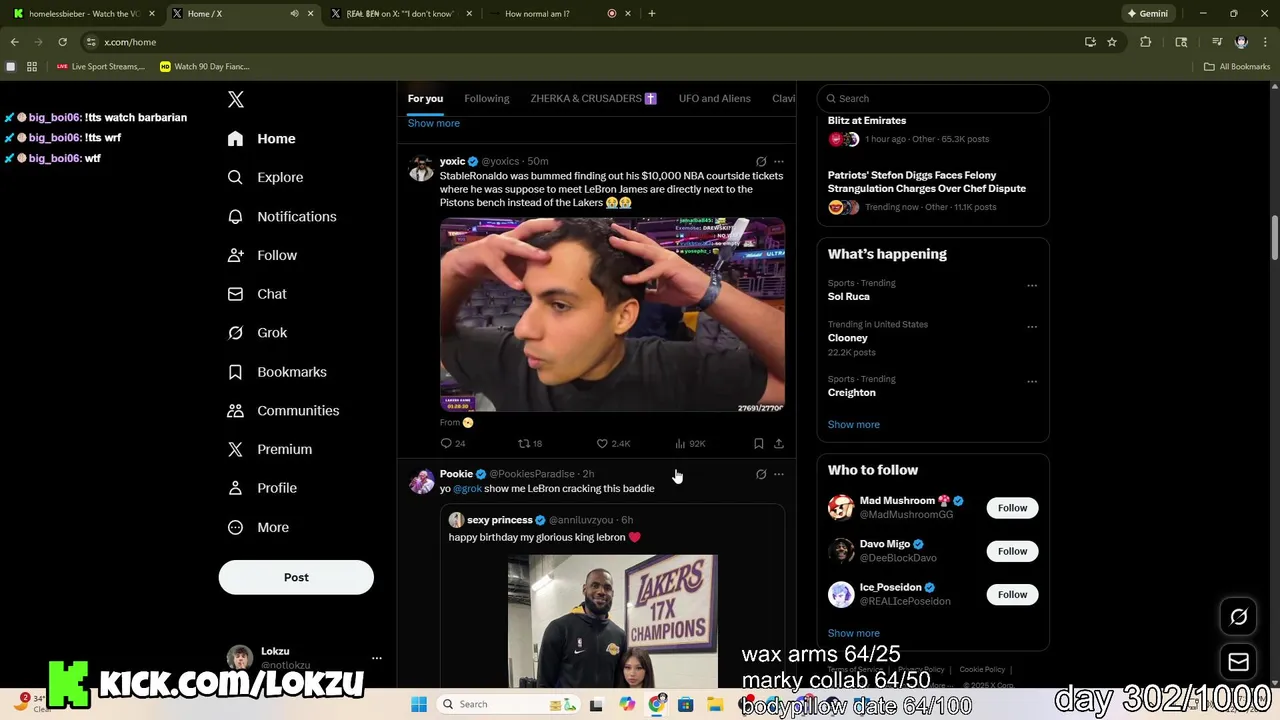Open Chat in the sidebar
Screen dimensions: 1280x720
(x=257, y=294)
